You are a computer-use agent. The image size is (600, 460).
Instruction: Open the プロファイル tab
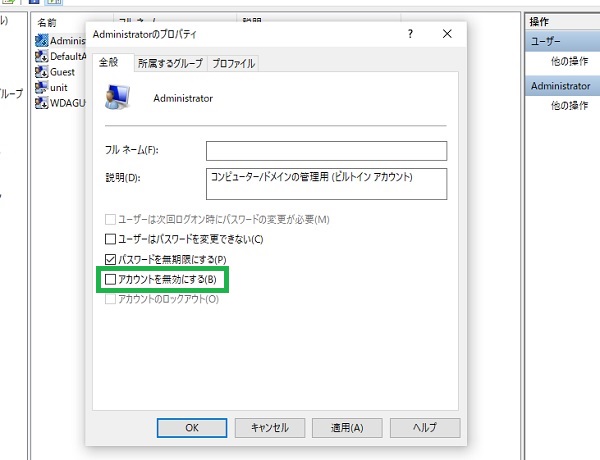coord(233,64)
